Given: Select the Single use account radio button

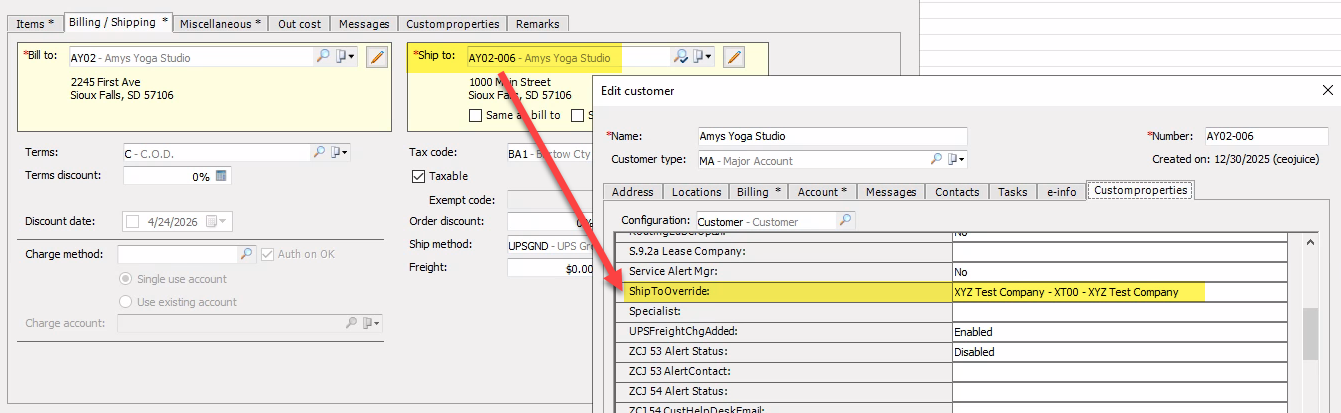Looking at the screenshot, I should [x=126, y=279].
